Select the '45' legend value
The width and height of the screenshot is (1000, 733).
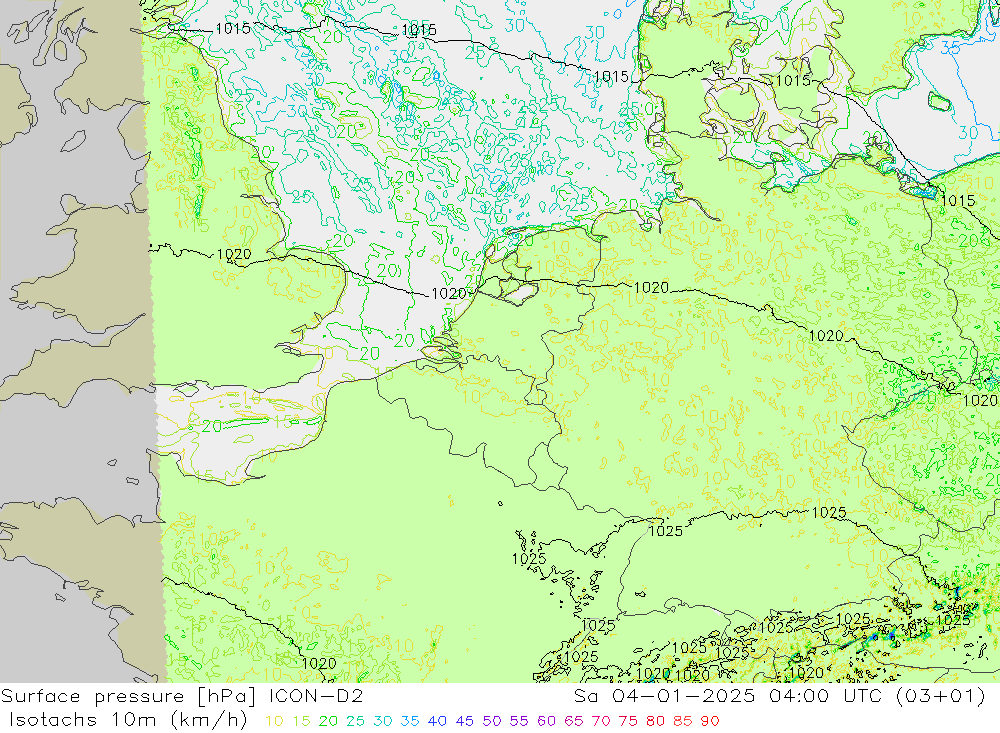465,722
